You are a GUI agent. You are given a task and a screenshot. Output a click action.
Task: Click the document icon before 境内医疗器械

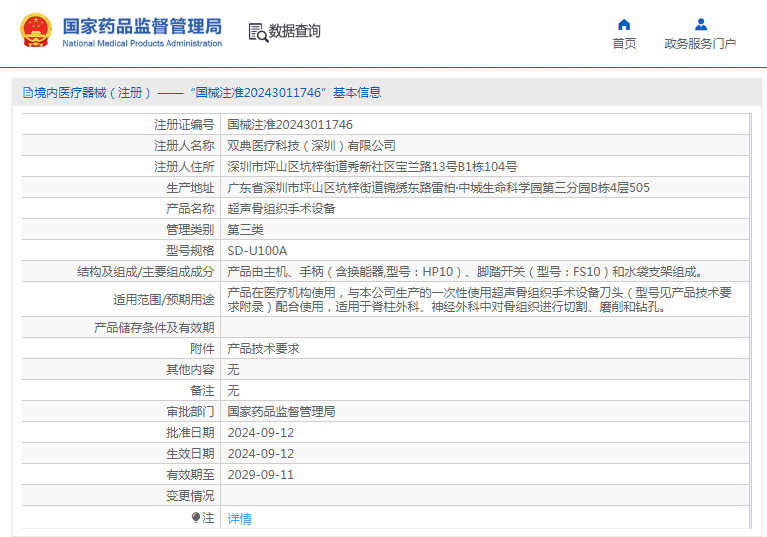click(28, 92)
